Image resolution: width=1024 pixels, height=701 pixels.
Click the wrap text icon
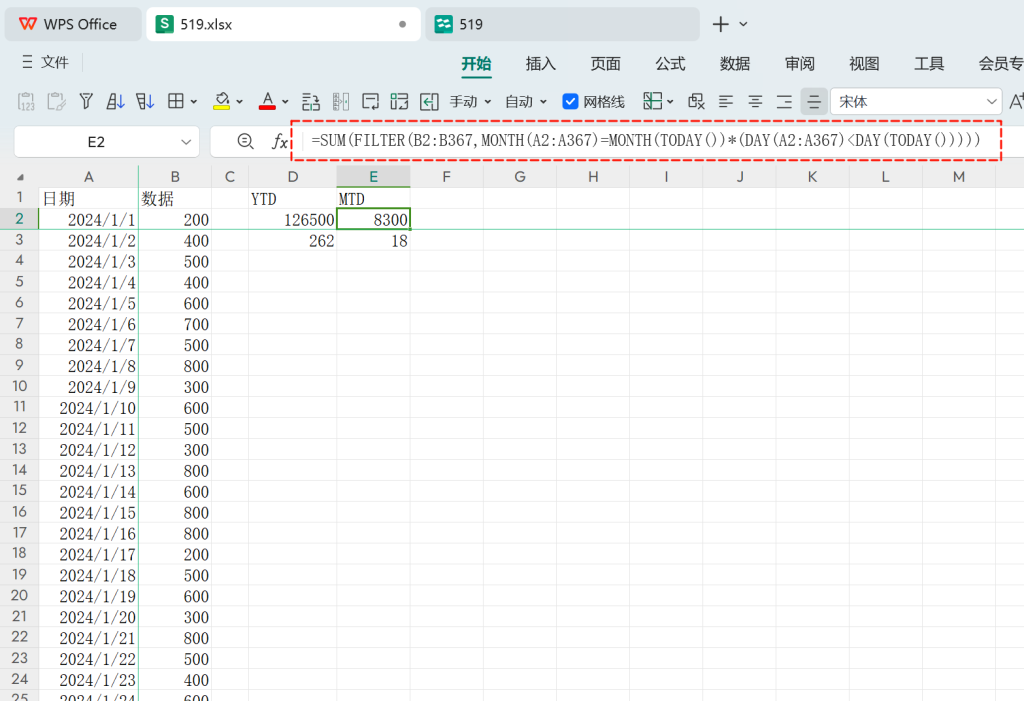(x=370, y=101)
